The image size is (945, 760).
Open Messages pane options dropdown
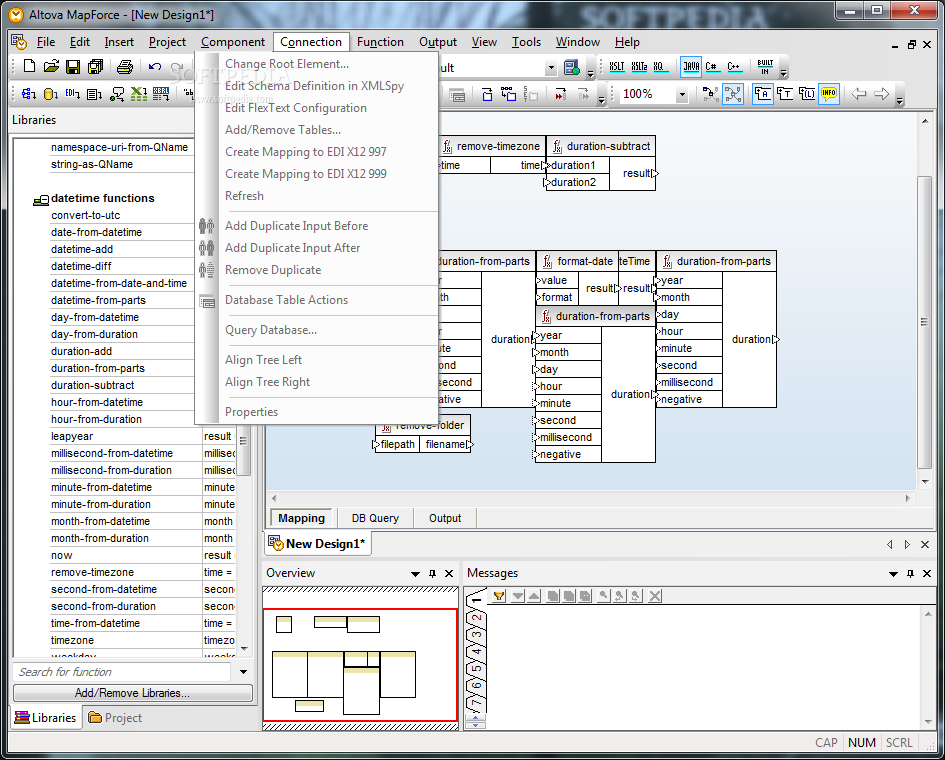point(893,574)
